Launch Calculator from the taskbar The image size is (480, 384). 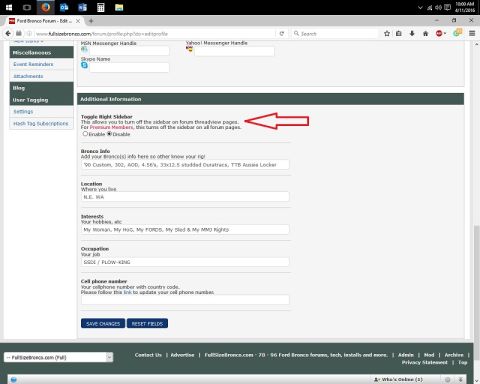pyautogui.click(x=101, y=7)
